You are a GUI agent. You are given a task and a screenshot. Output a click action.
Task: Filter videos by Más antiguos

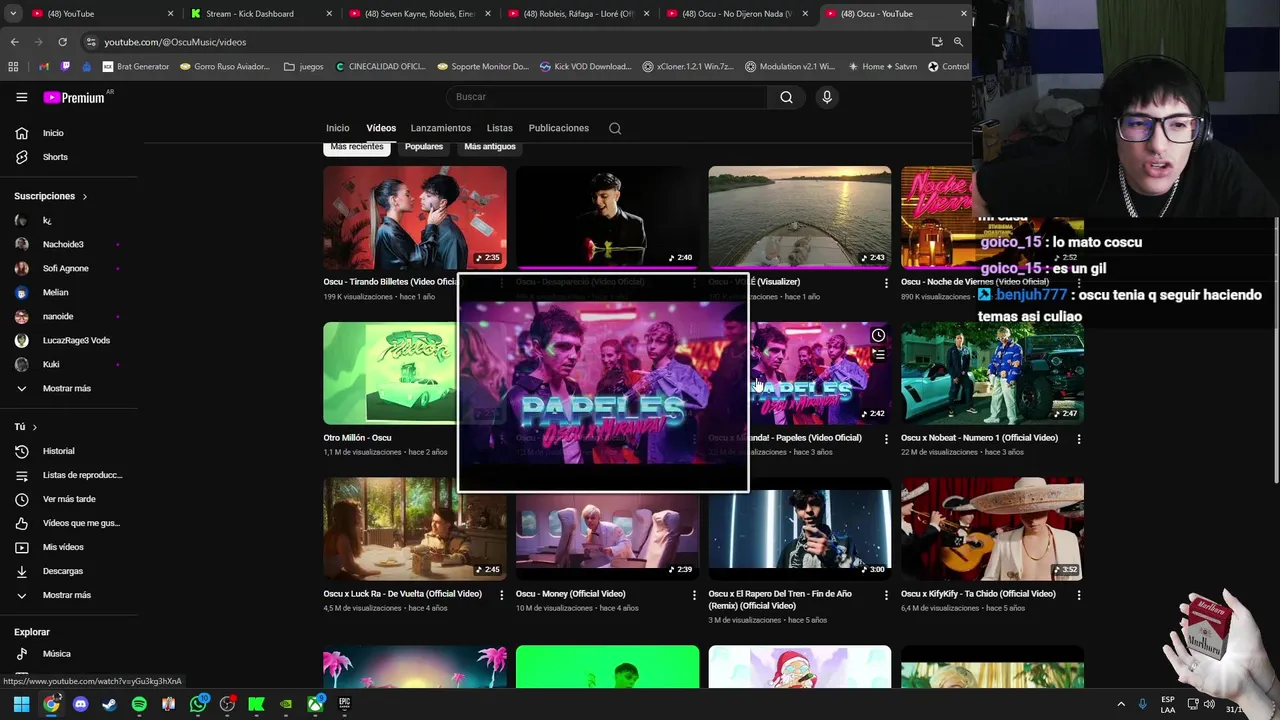coord(490,147)
